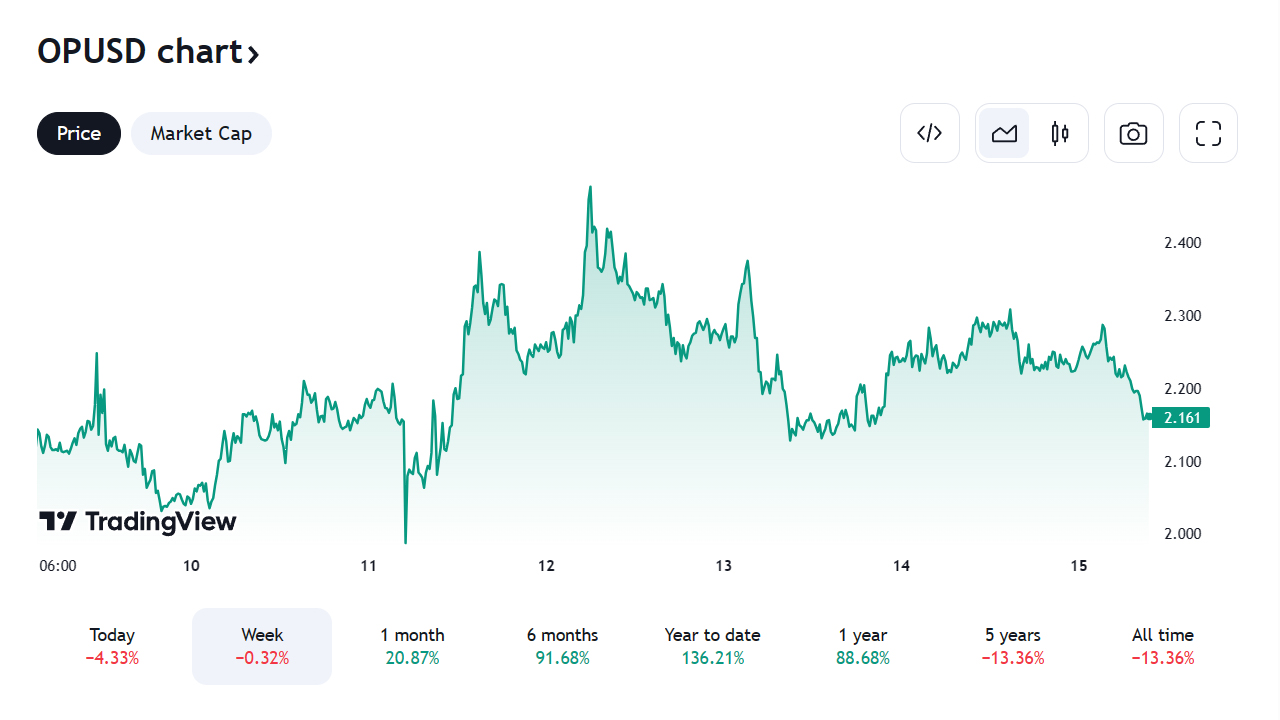The width and height of the screenshot is (1280, 720).
Task: Switch to area chart style
Action: coord(1004,133)
